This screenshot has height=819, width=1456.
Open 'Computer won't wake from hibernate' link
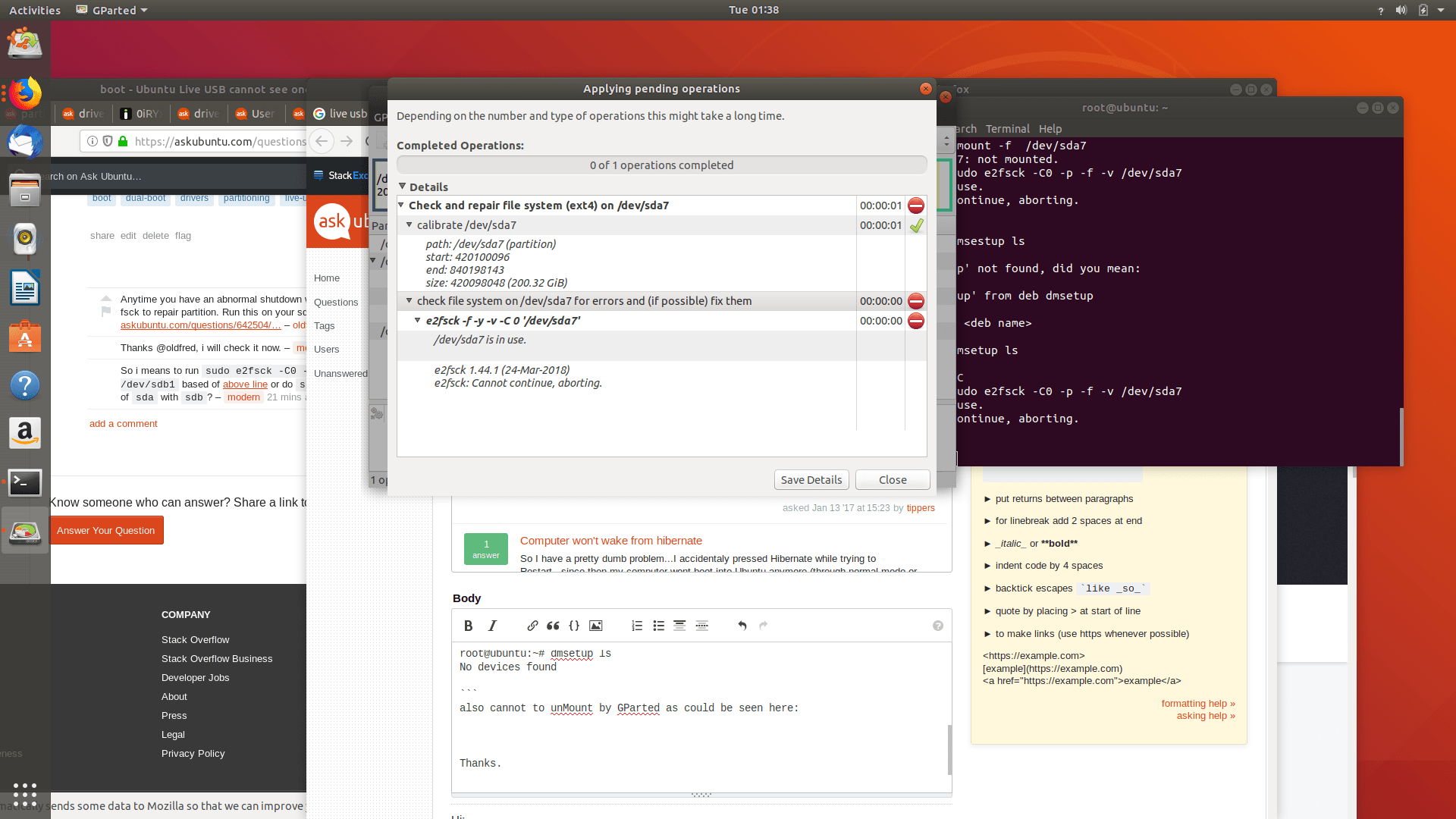(x=610, y=540)
